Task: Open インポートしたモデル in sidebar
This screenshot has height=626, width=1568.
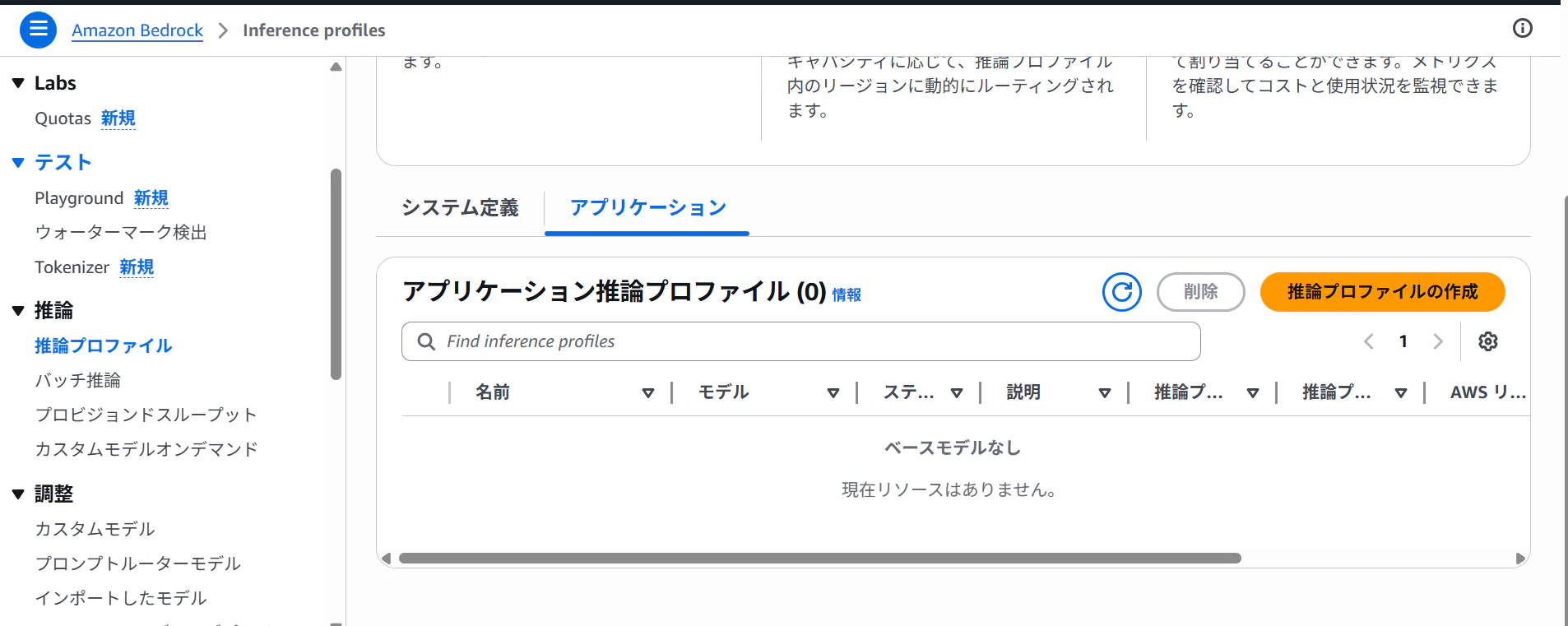Action: (121, 599)
